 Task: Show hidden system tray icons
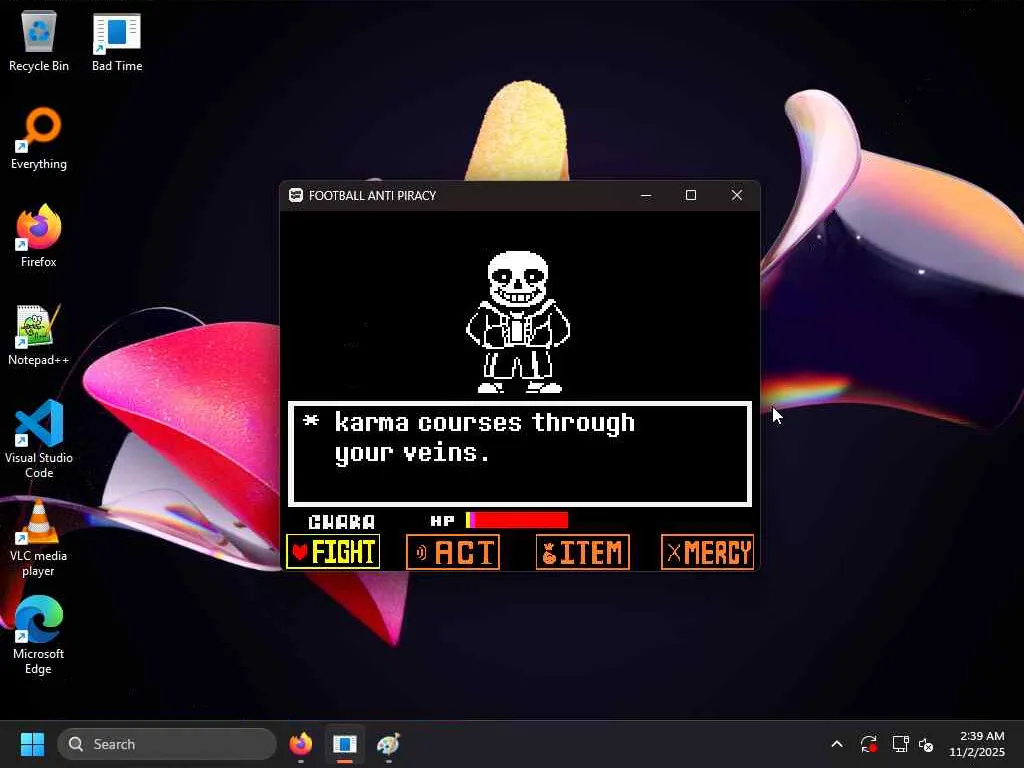click(x=837, y=744)
